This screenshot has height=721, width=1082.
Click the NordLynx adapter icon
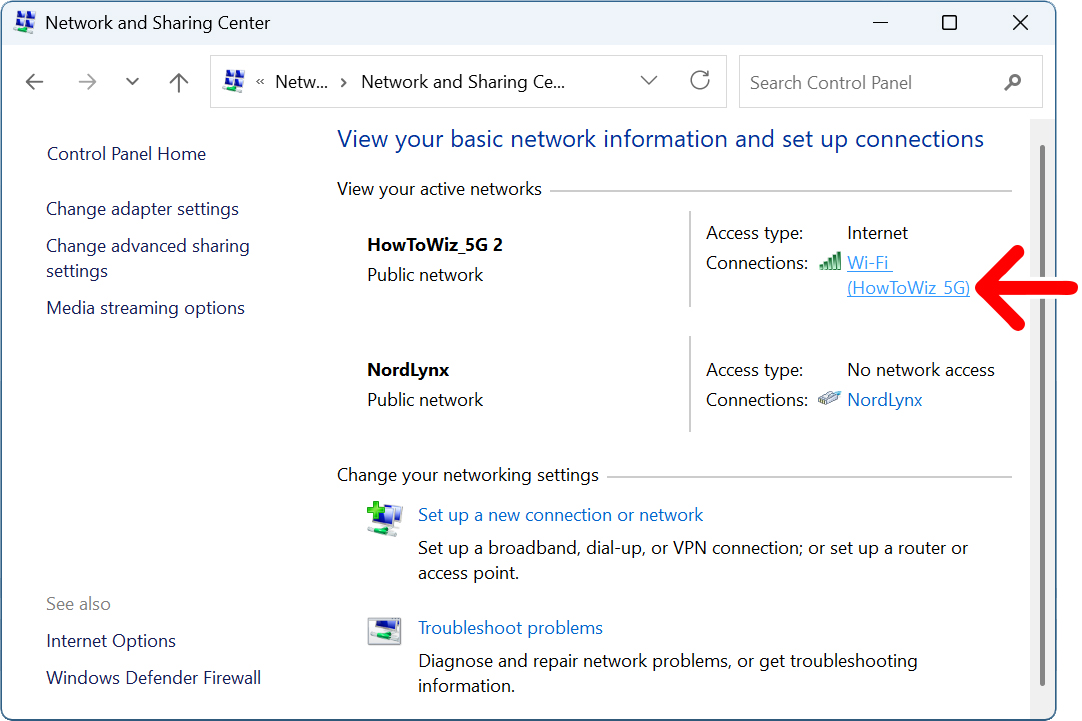click(829, 398)
